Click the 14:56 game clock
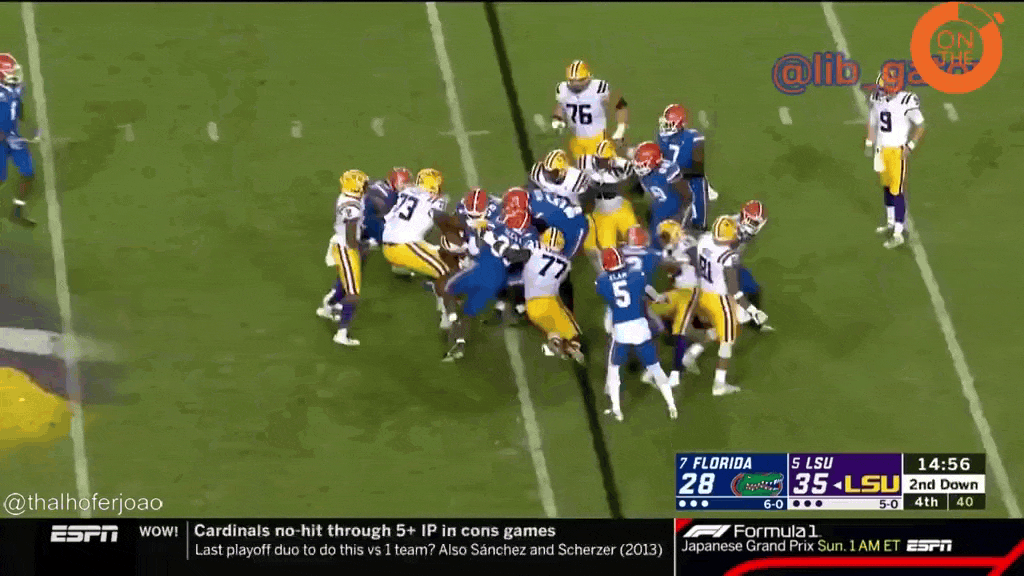This screenshot has height=576, width=1024. [x=944, y=463]
